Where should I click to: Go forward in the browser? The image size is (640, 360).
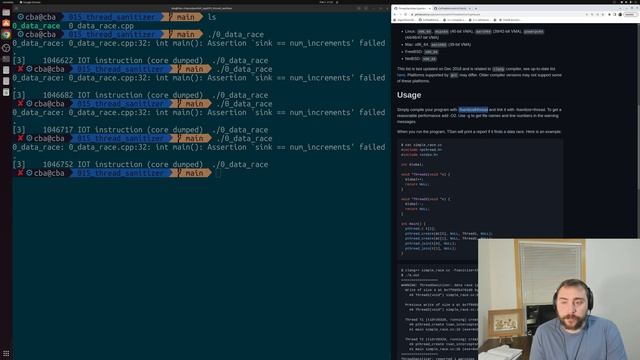[400, 14]
